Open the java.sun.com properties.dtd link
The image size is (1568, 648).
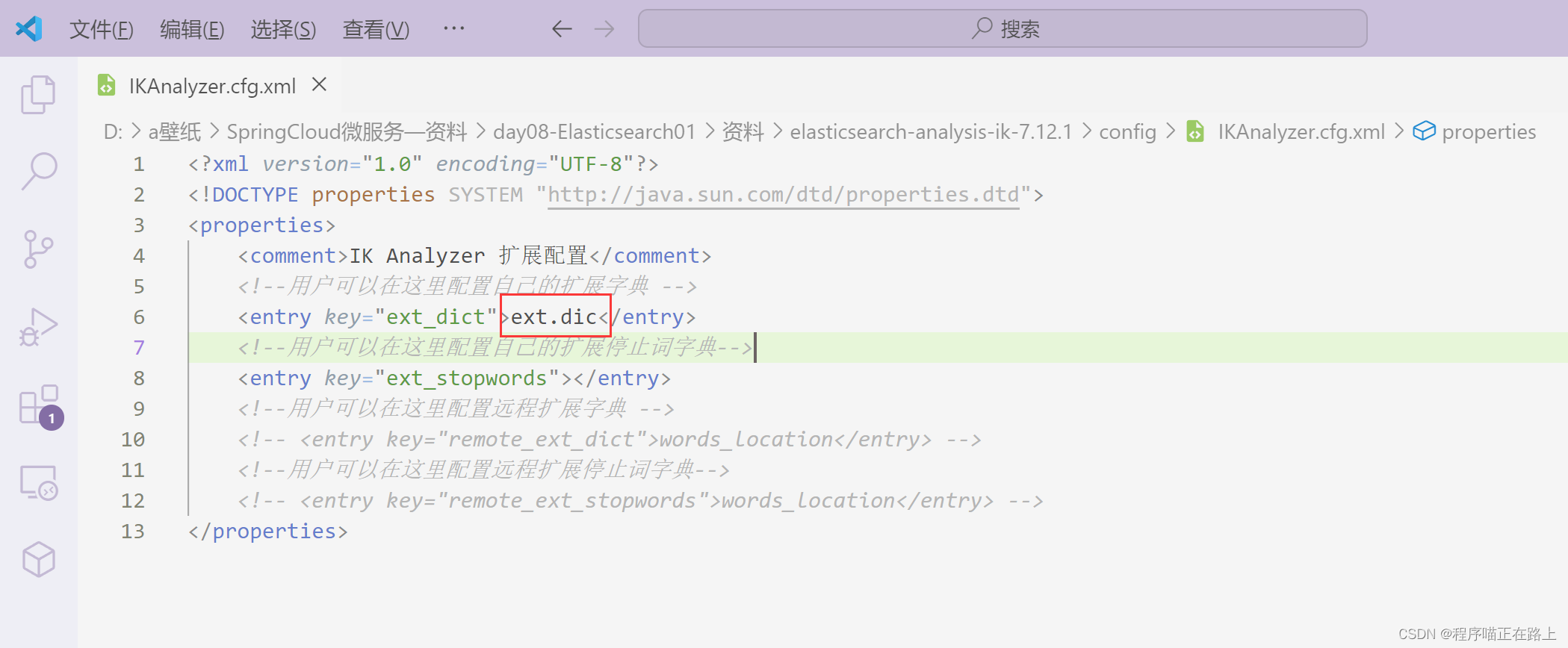coord(784,195)
